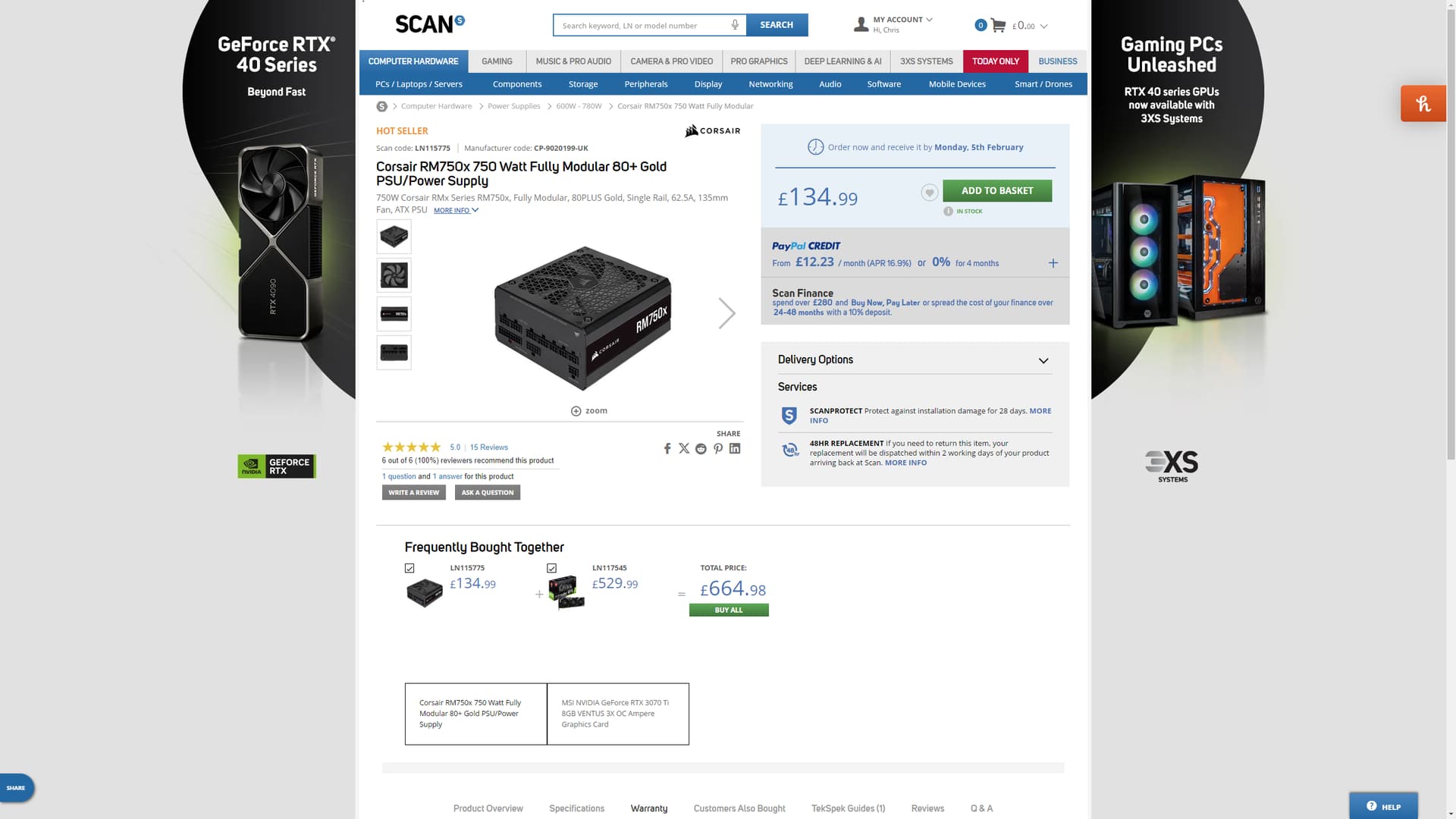Expand PayPal Credit details with plus
Screen dimensions: 1456x819
[1053, 263]
